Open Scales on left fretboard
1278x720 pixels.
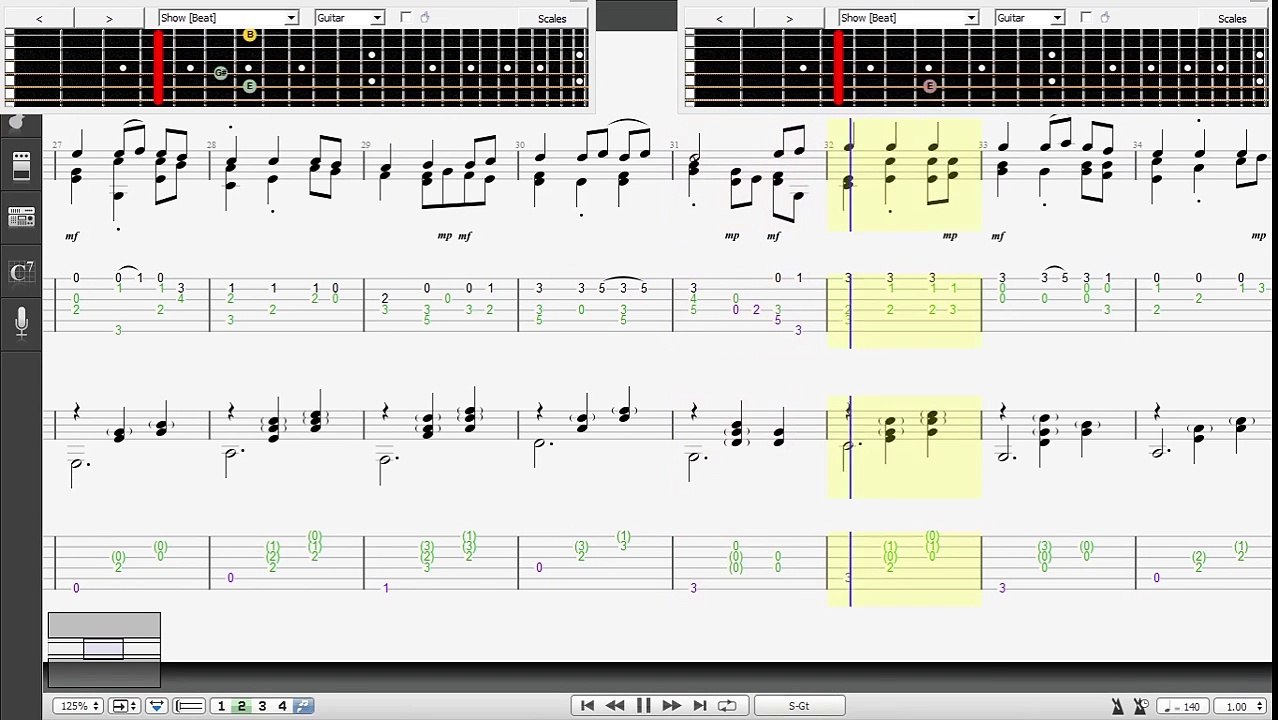pos(552,18)
